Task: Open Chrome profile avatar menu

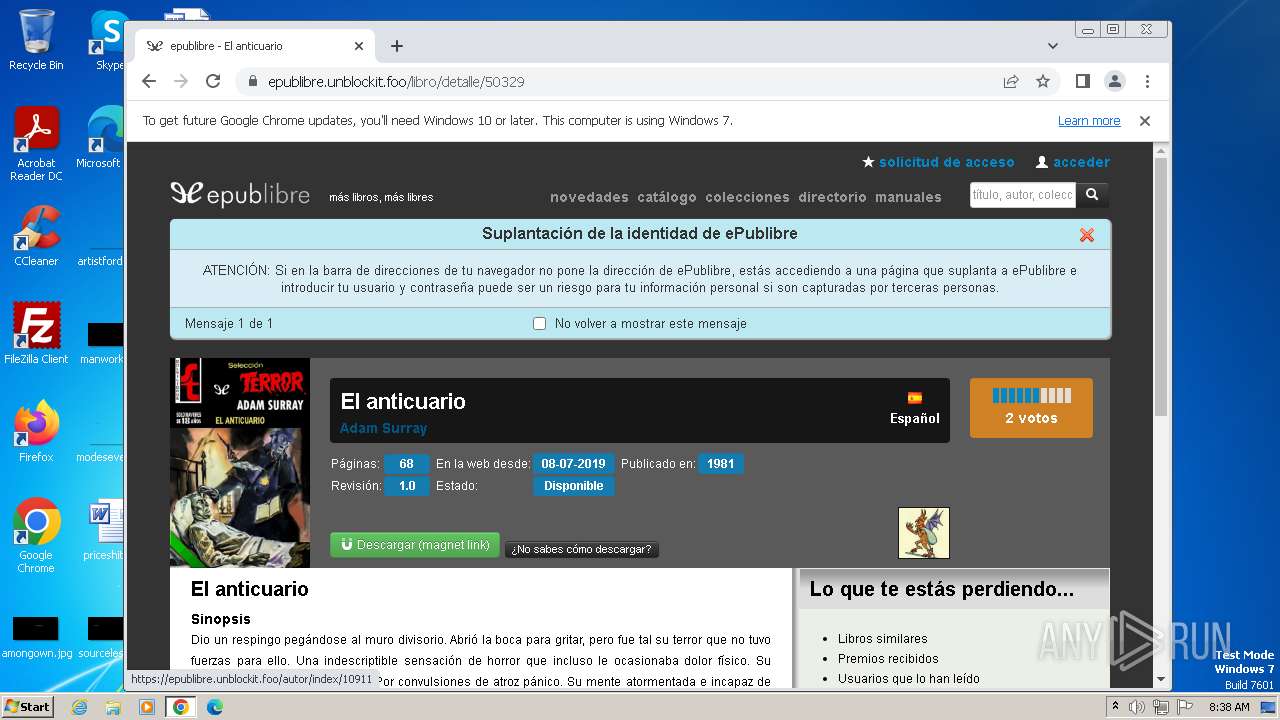Action: pyautogui.click(x=1114, y=81)
